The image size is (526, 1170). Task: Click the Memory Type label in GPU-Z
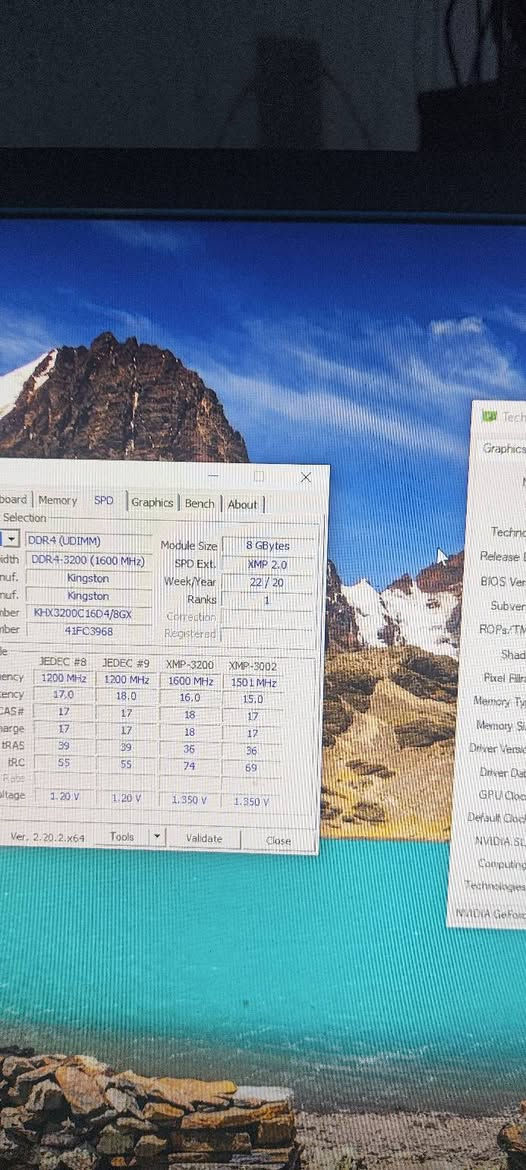pyautogui.click(x=499, y=701)
